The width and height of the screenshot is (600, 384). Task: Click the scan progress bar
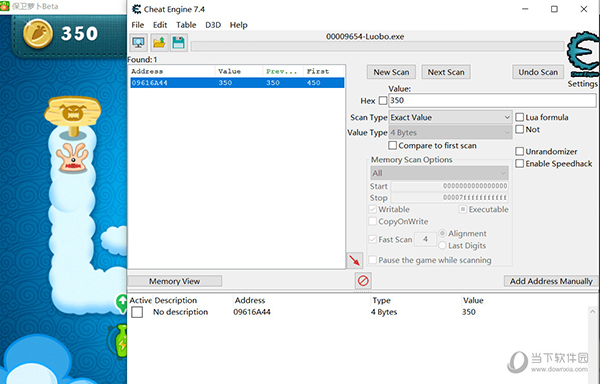point(377,46)
